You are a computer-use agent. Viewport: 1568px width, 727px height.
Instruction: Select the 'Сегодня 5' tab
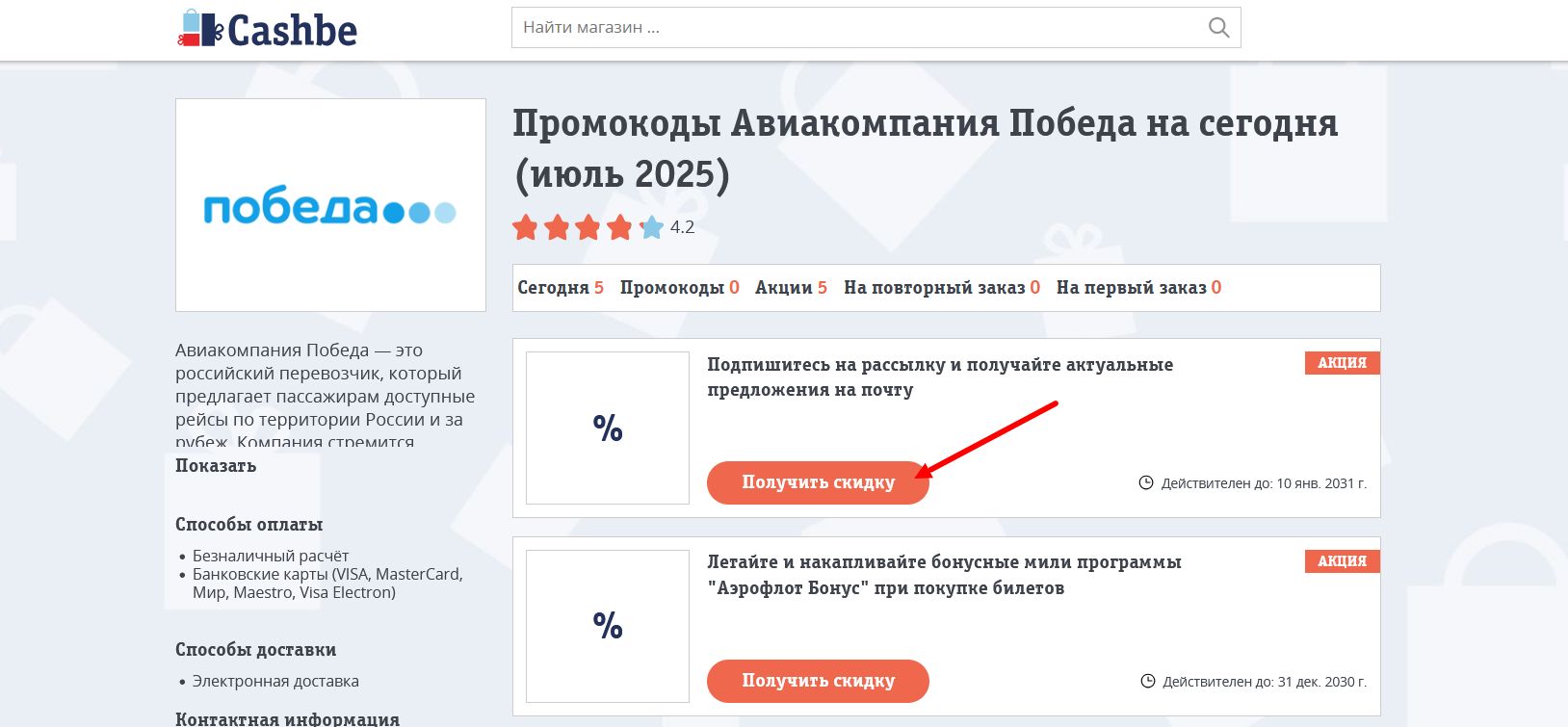pos(561,288)
